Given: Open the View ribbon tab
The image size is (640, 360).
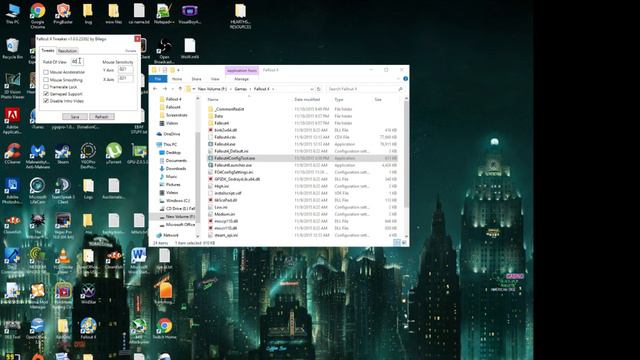Looking at the screenshot, I should coord(215,79).
